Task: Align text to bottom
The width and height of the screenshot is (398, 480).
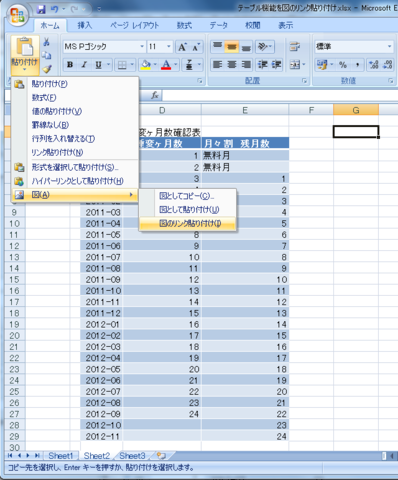Action: pyautogui.click(x=246, y=47)
